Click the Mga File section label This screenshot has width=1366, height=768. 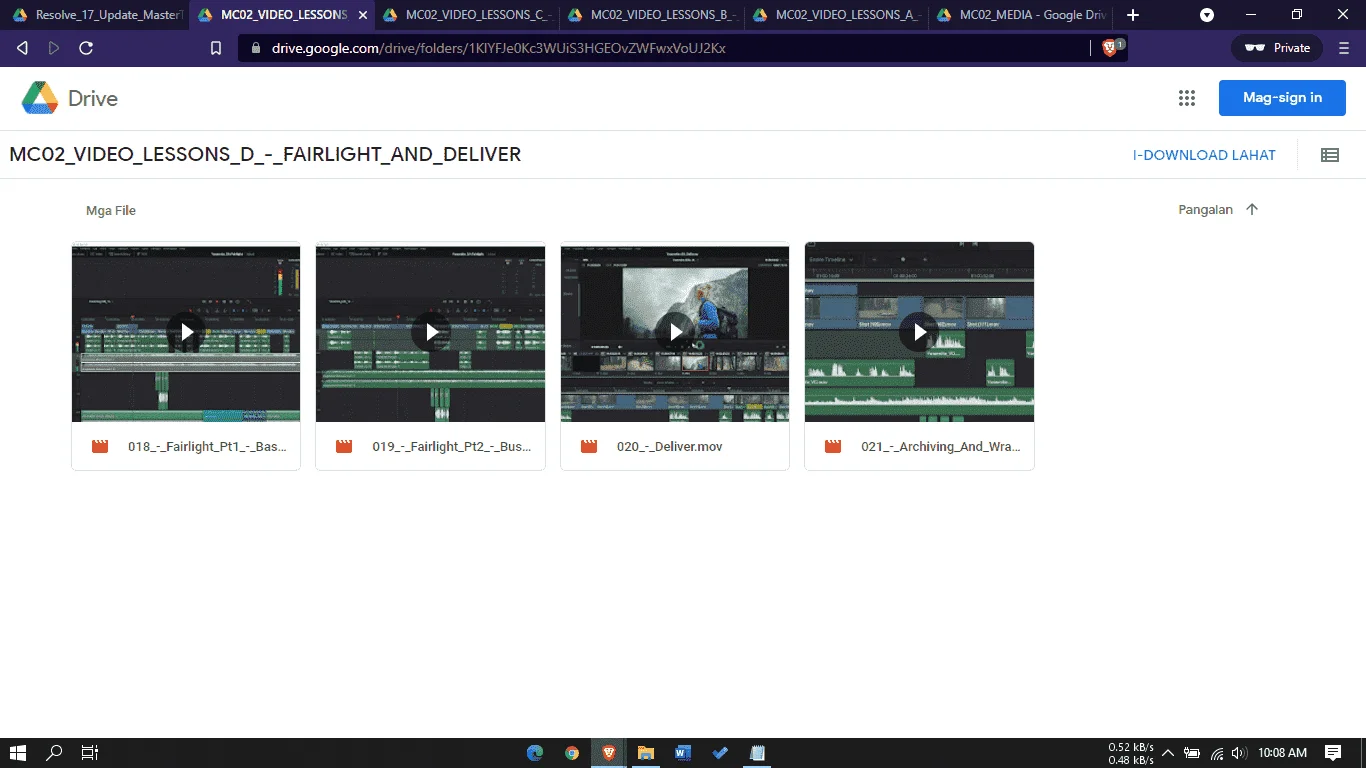coord(111,211)
